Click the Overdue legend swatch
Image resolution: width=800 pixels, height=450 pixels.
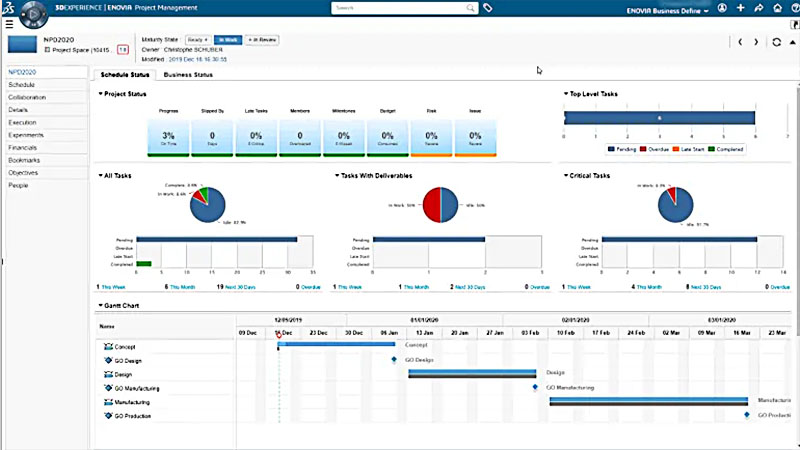[643, 149]
